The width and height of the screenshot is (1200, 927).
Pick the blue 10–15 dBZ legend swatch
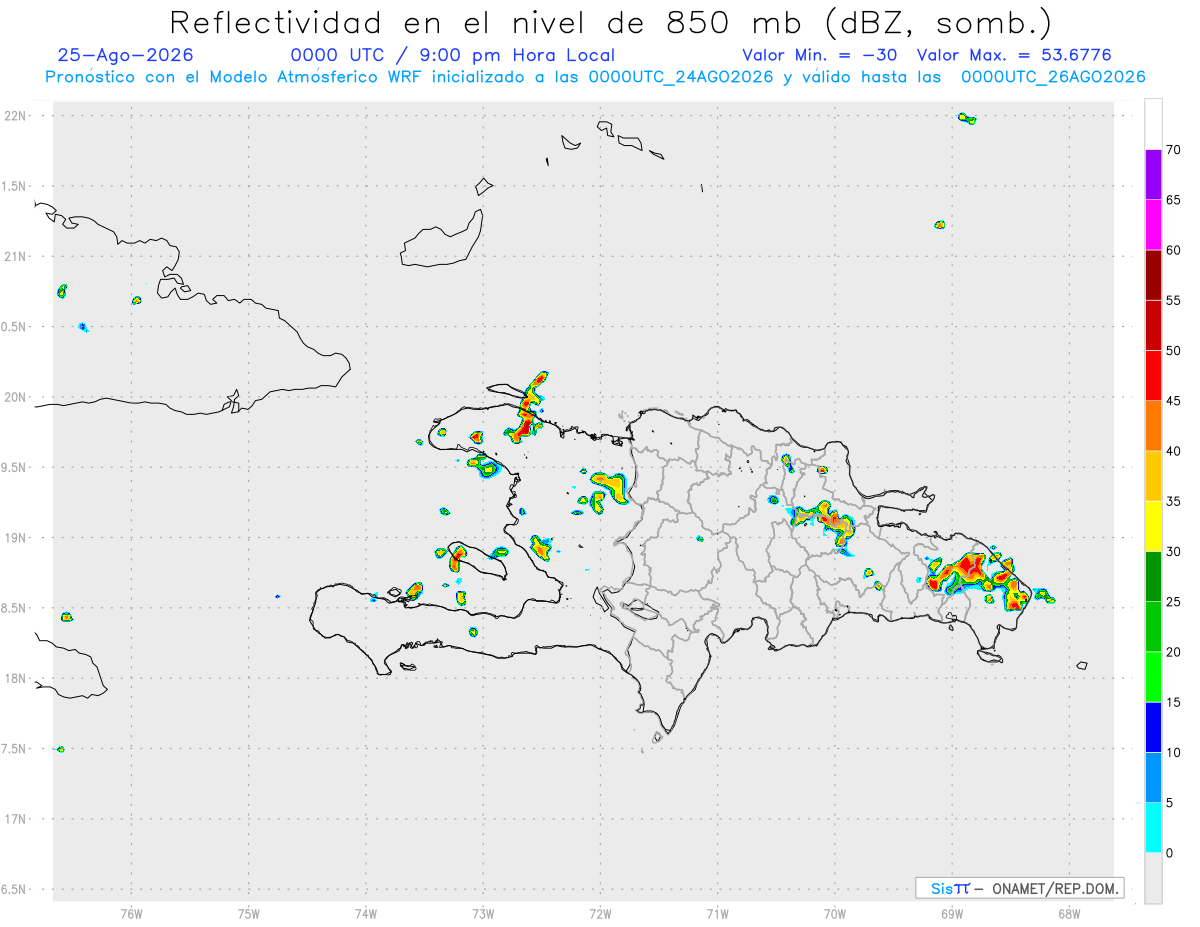tap(1153, 727)
